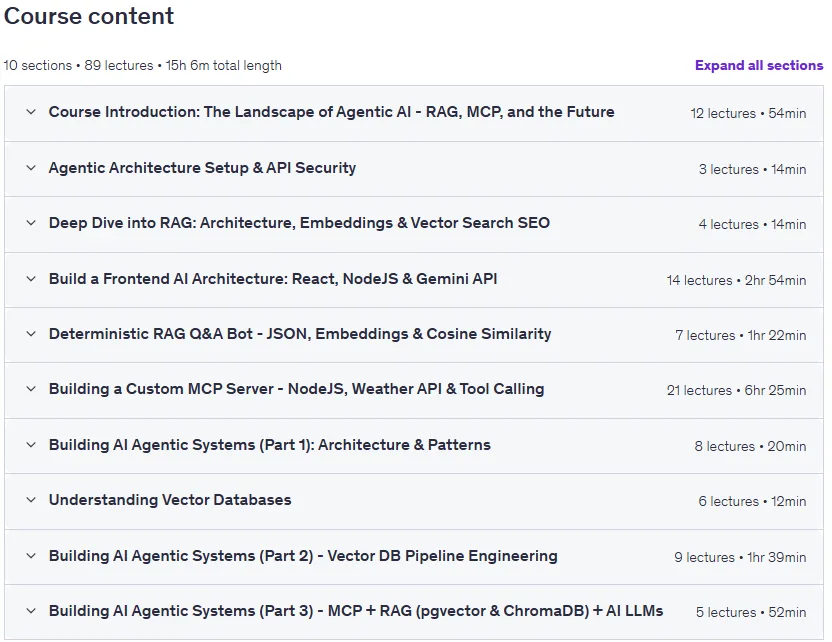Expand chevron for Agentic Systems Part 2
Screen dimensions: 832x642
pyautogui.click(x=31, y=556)
